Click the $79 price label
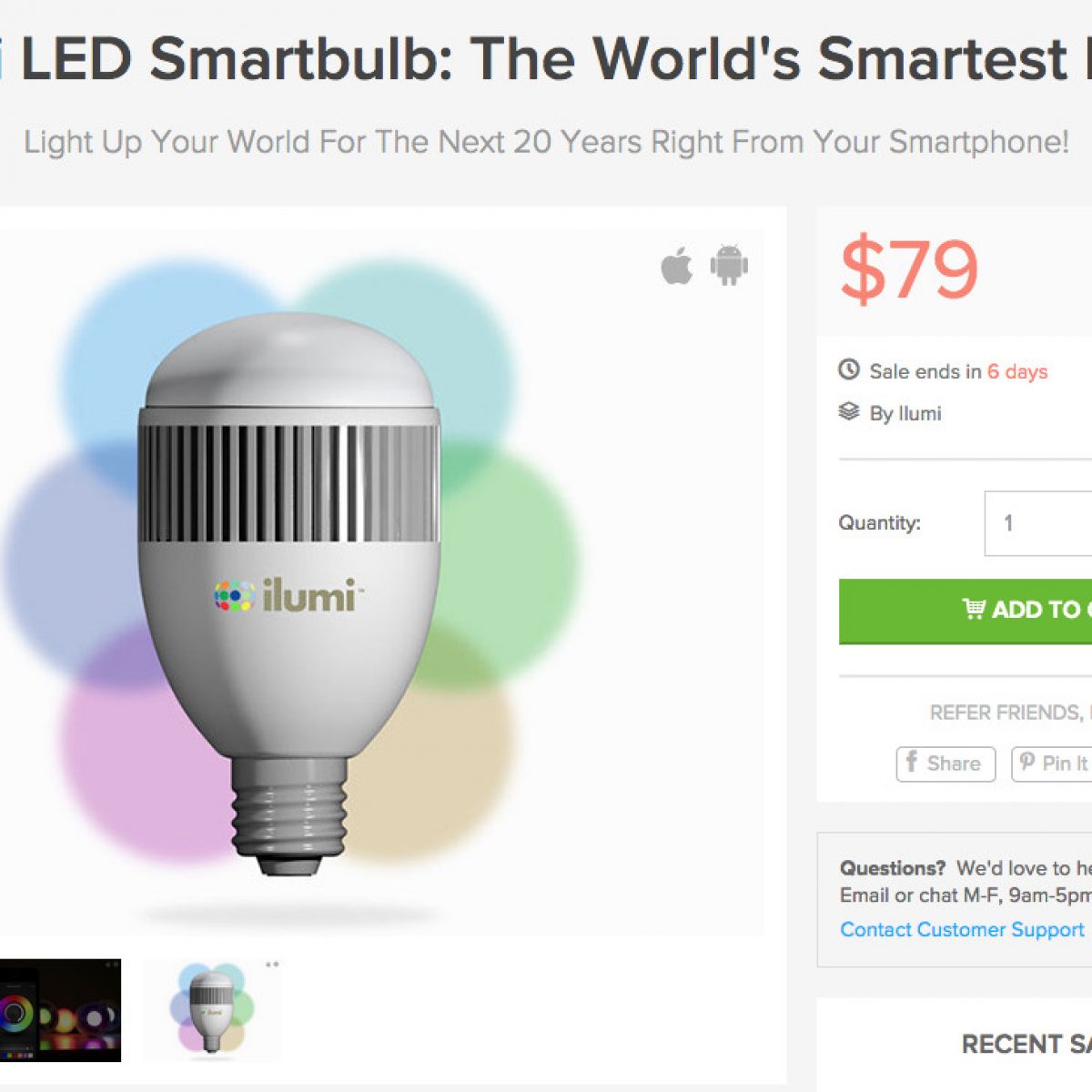 [908, 270]
